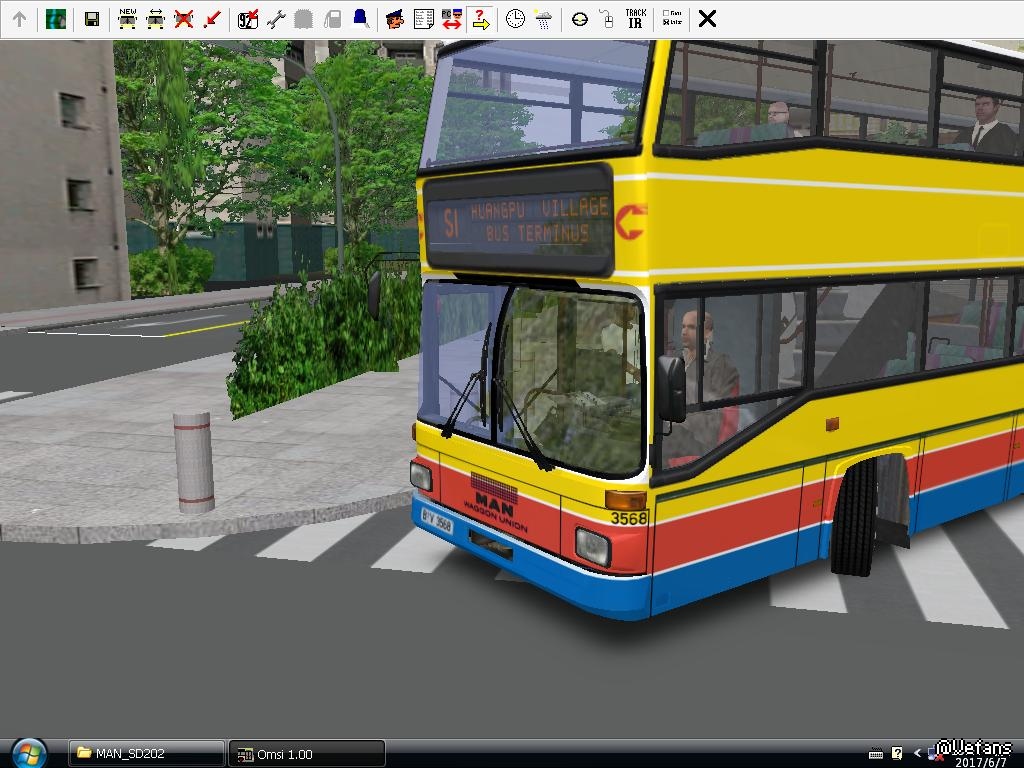Click the Windows Start button

pos(29,753)
